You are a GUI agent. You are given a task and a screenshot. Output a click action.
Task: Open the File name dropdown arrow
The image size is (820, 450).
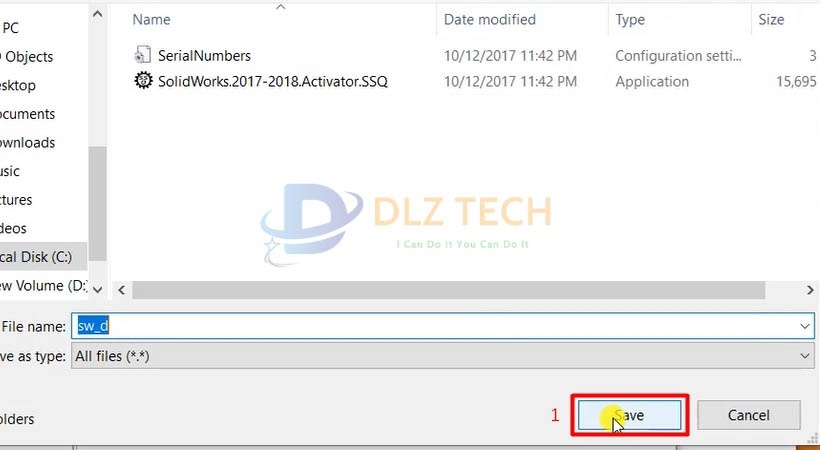(804, 327)
